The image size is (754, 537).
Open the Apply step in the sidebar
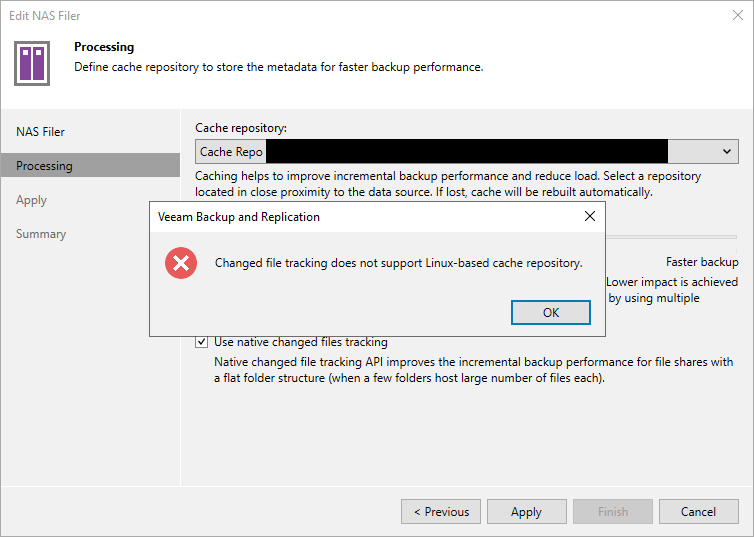(x=31, y=200)
